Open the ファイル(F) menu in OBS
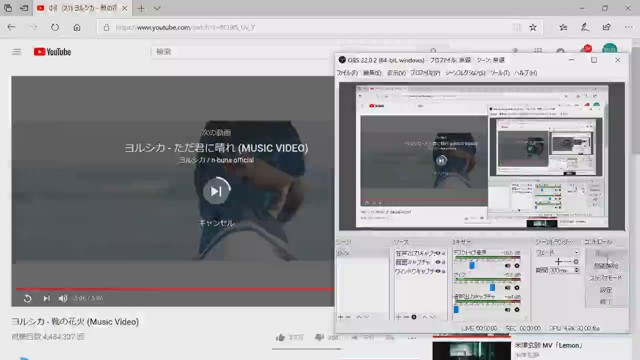640x360 pixels. (347, 73)
